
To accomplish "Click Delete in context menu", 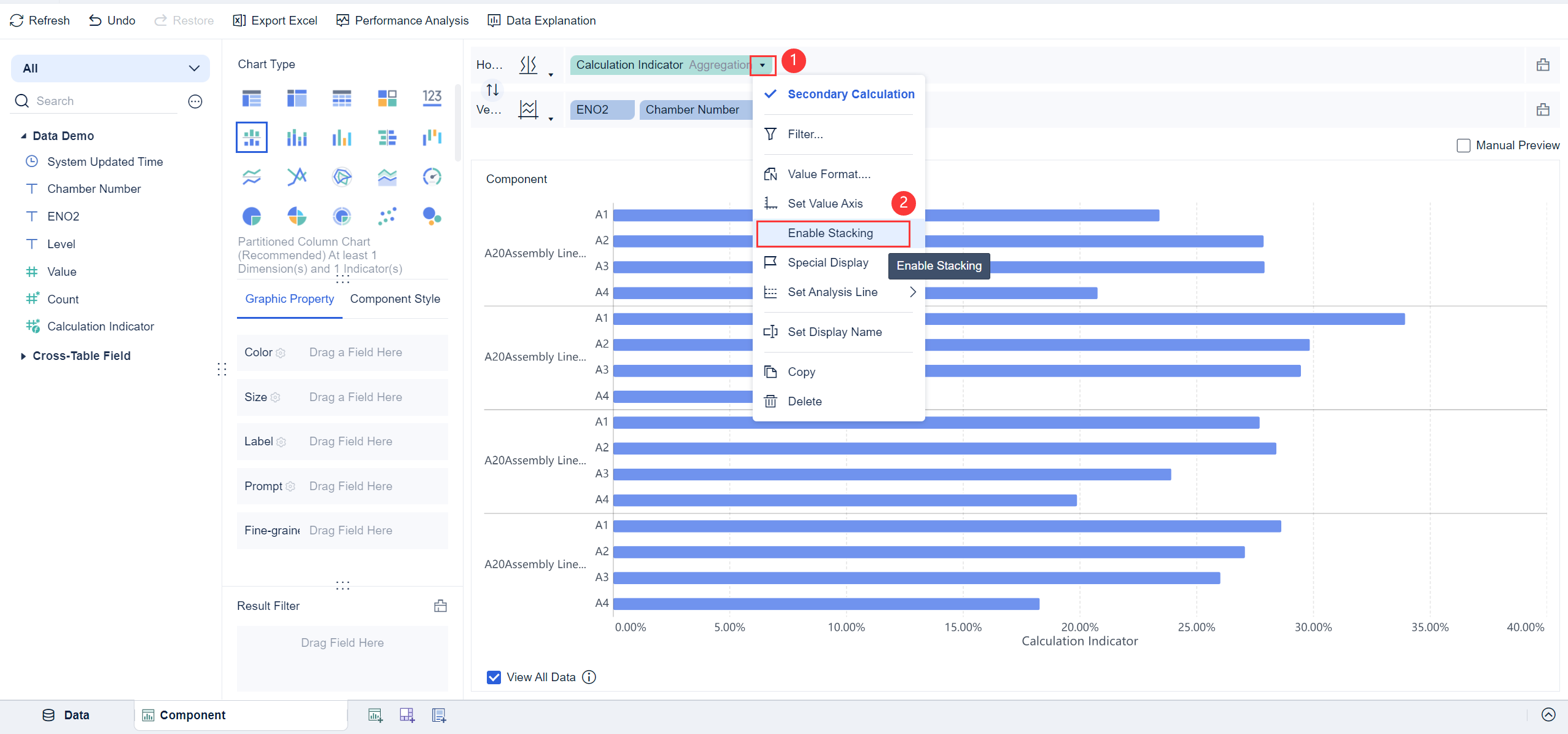I will coord(839,402).
